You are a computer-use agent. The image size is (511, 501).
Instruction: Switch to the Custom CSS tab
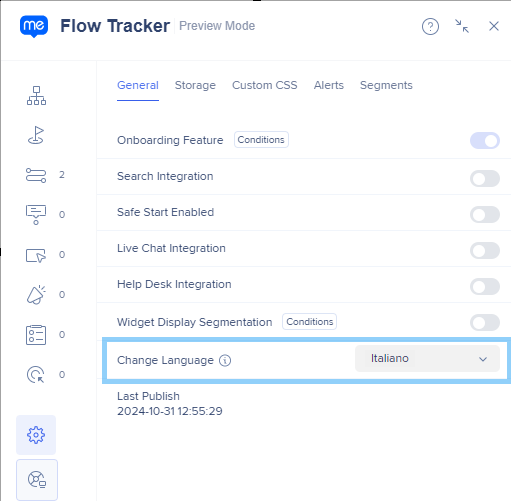pos(265,85)
